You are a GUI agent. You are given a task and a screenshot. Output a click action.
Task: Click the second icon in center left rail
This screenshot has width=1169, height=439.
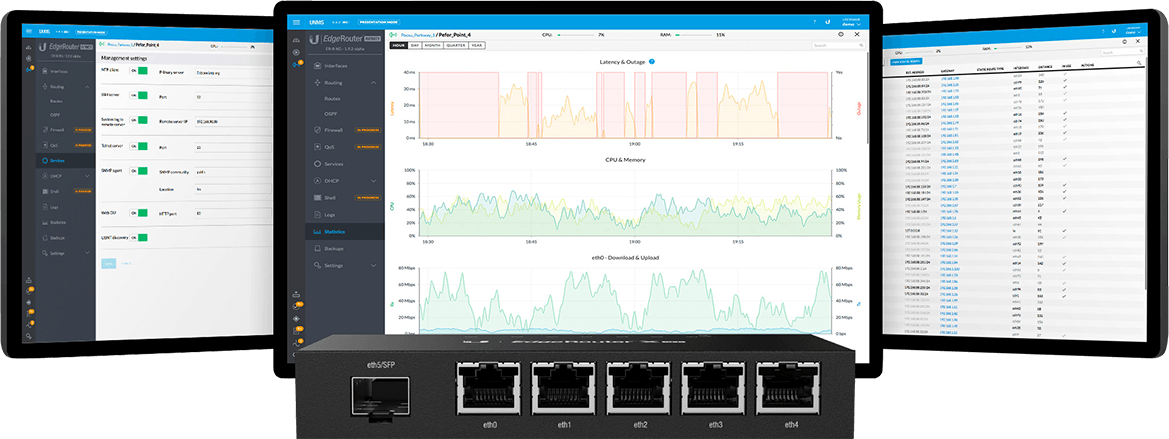coord(297,52)
